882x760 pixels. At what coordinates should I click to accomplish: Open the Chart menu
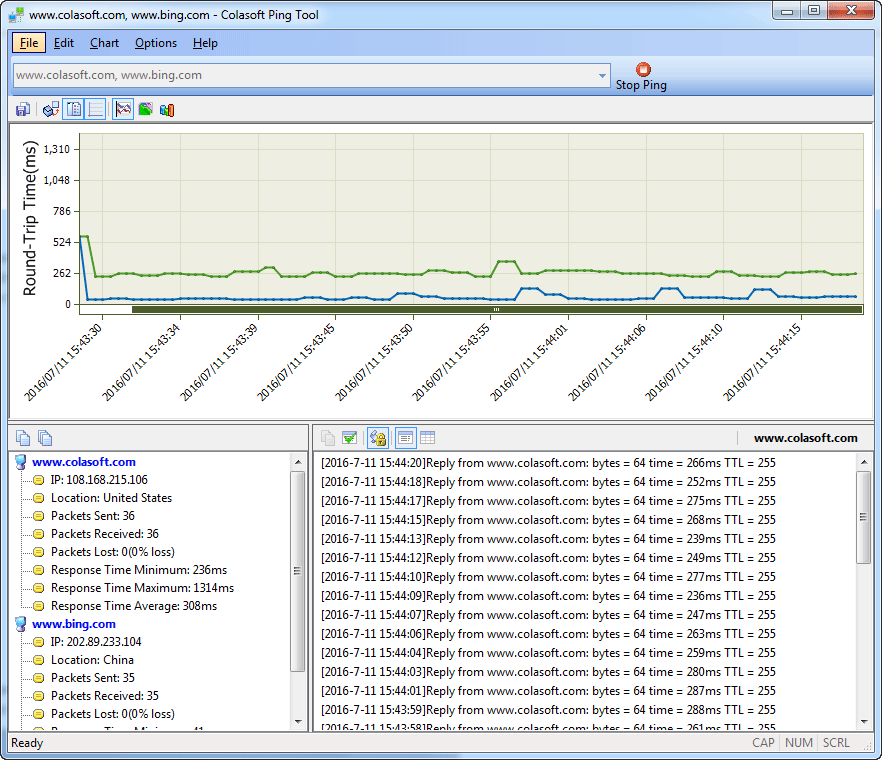104,43
